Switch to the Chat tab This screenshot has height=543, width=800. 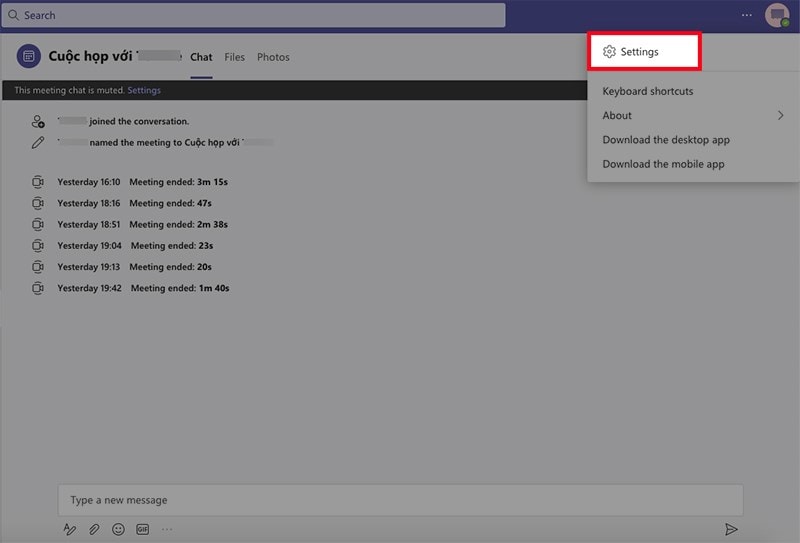(x=201, y=57)
